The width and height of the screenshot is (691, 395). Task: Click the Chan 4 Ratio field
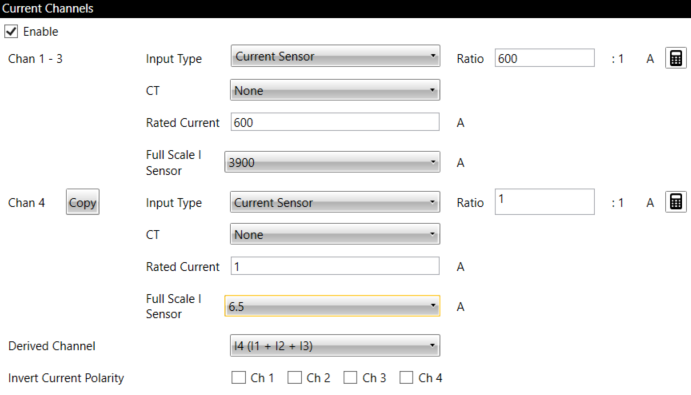click(x=545, y=202)
